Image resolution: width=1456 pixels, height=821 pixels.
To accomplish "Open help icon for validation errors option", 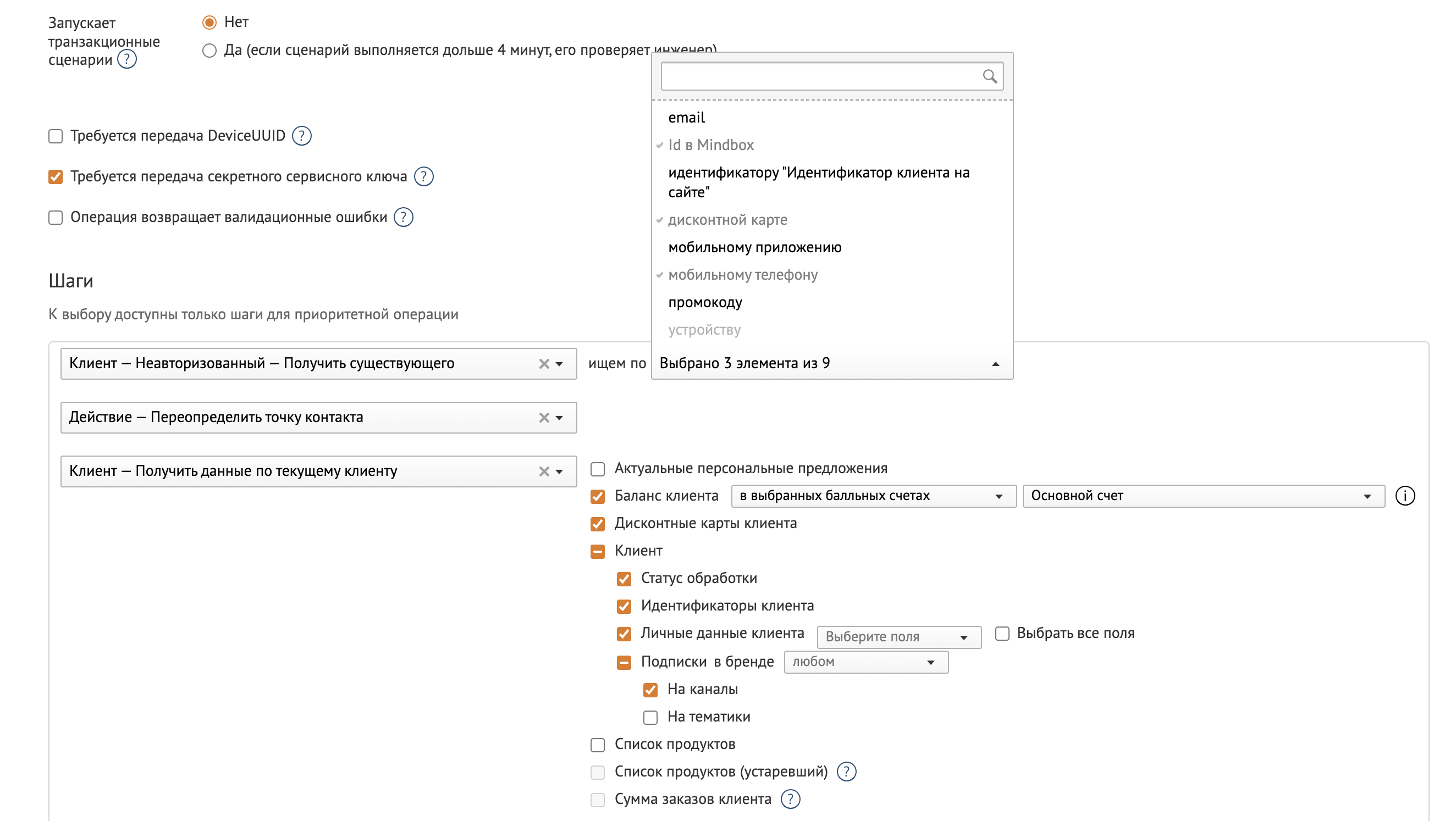I will tap(403, 217).
